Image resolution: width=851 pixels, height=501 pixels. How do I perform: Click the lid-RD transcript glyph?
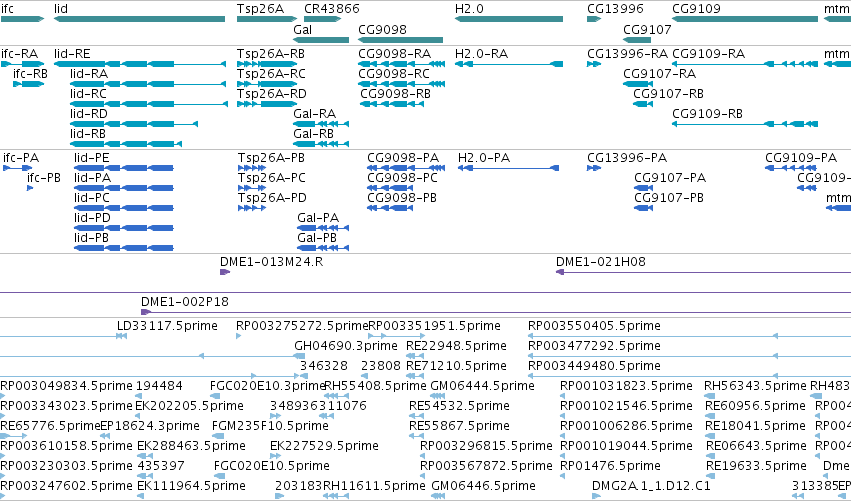[134, 124]
